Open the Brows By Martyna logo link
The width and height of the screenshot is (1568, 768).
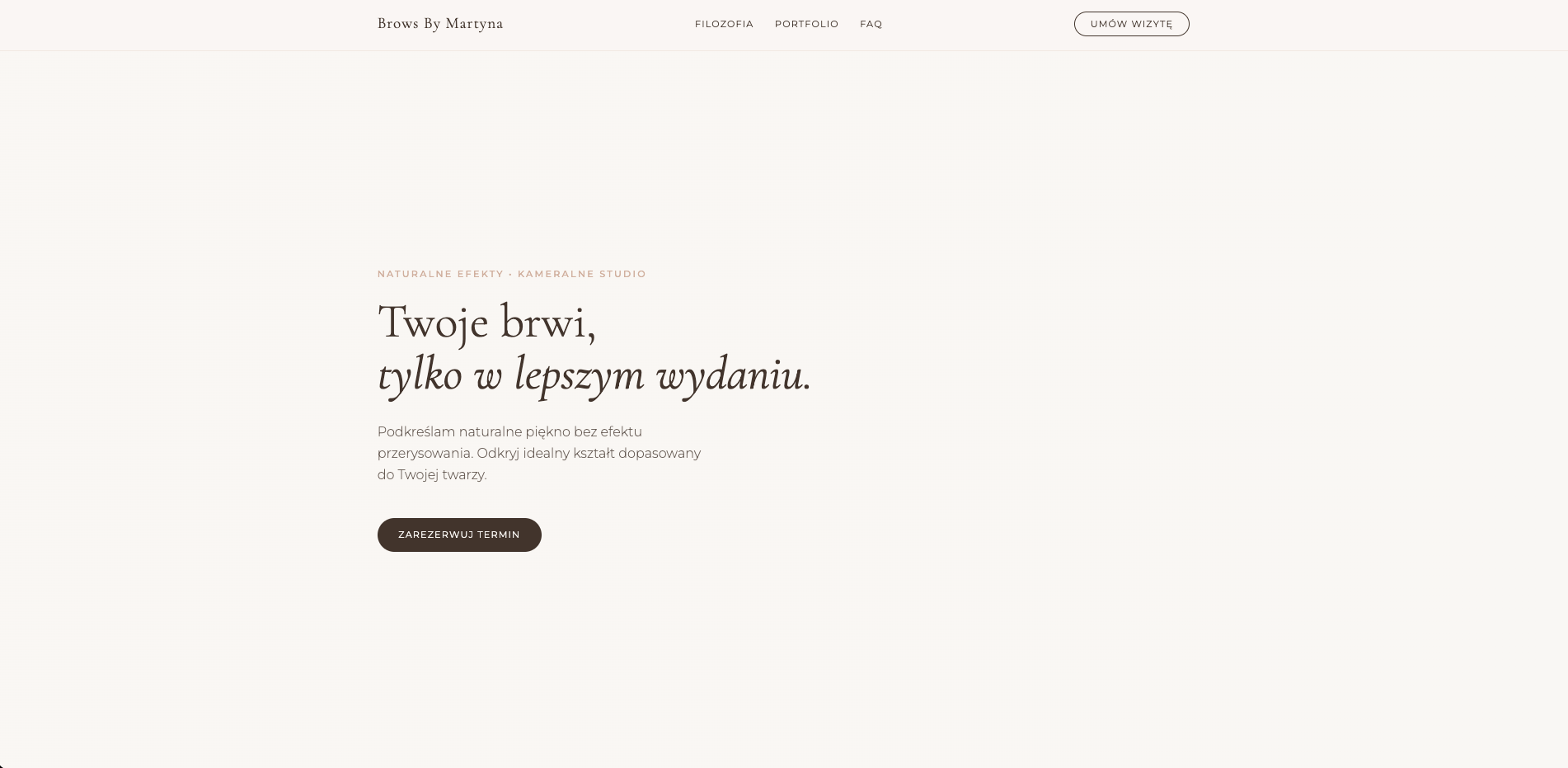440,24
